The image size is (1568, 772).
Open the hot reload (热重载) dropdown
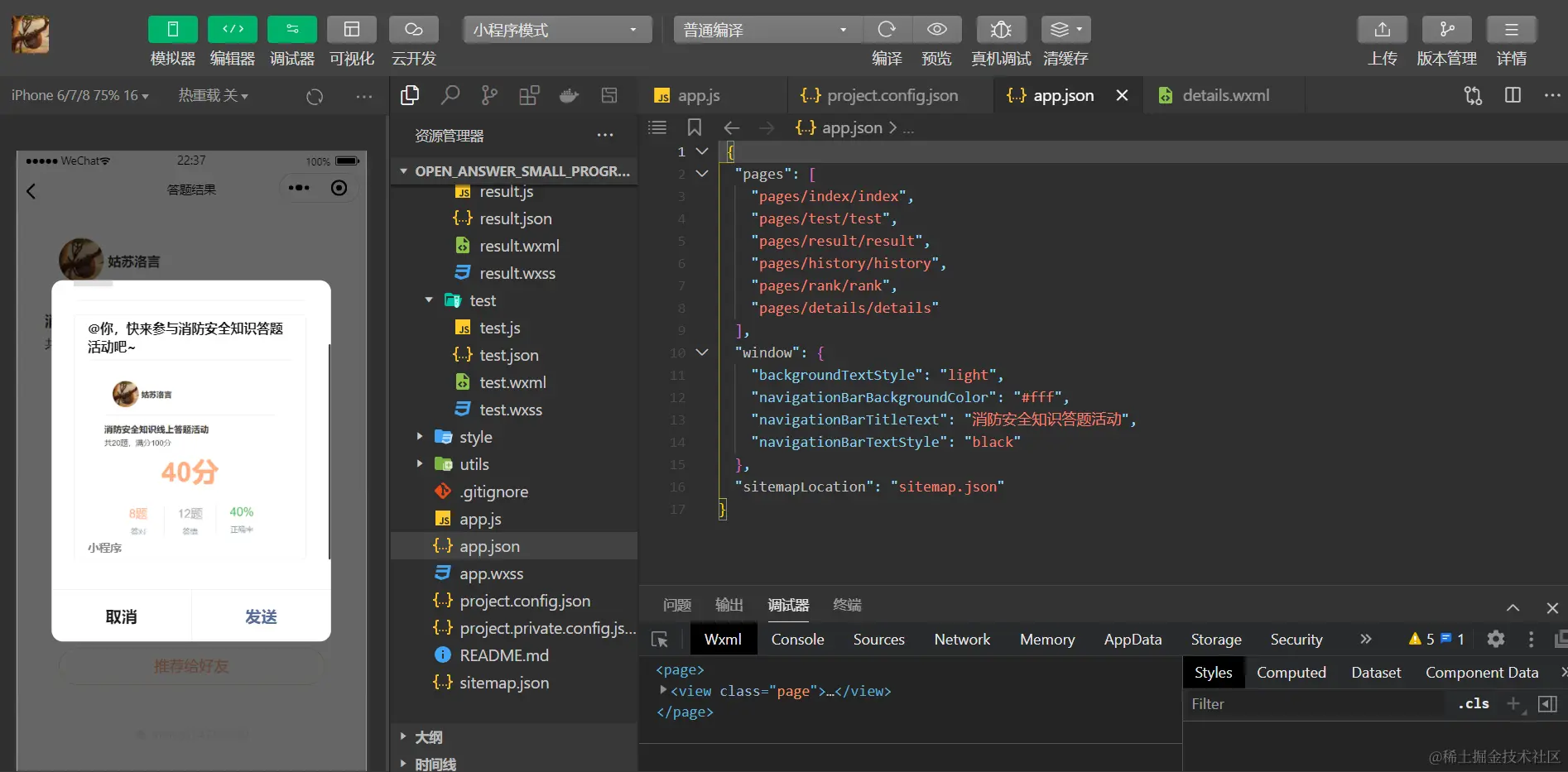[214, 95]
